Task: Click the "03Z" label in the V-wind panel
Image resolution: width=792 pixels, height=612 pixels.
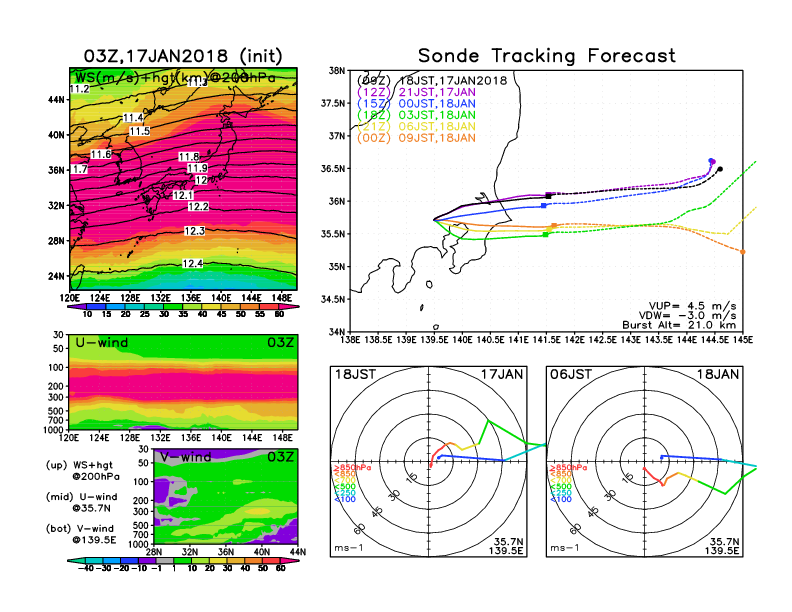Action: pos(280,457)
